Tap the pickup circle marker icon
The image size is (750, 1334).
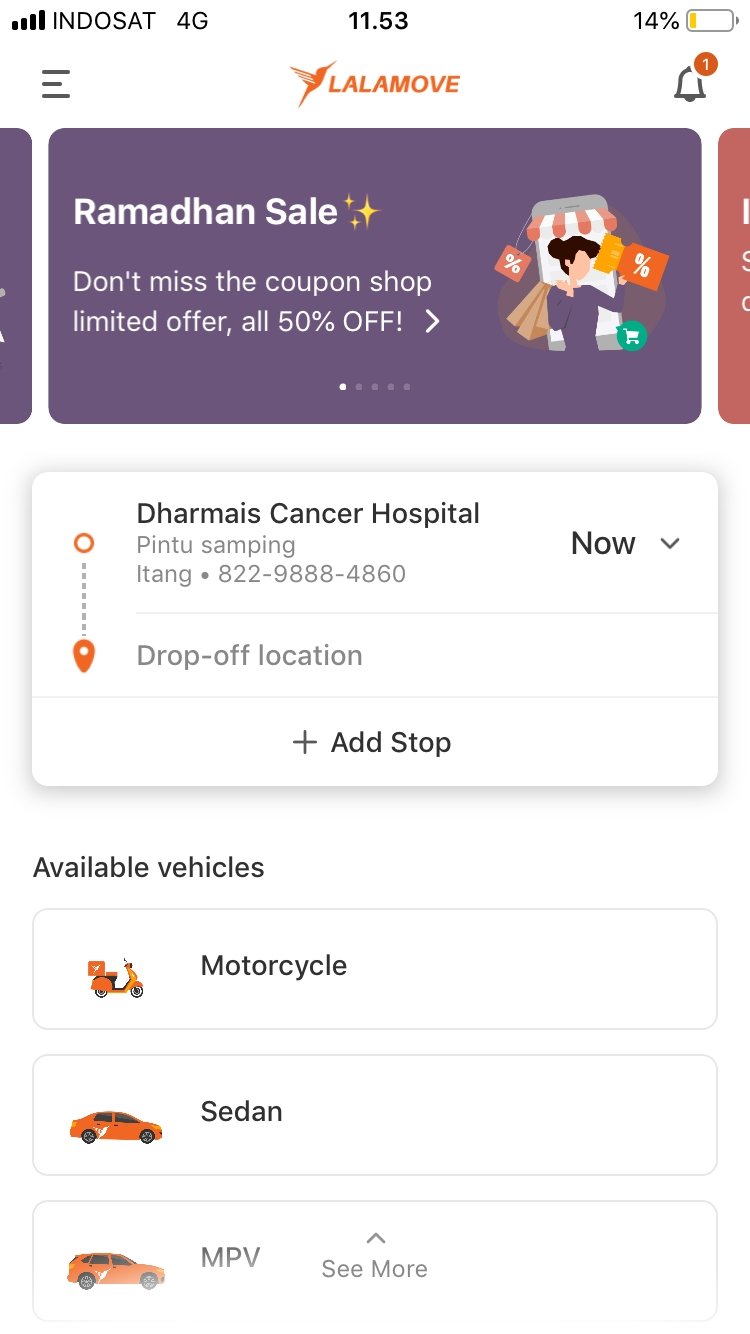(84, 543)
